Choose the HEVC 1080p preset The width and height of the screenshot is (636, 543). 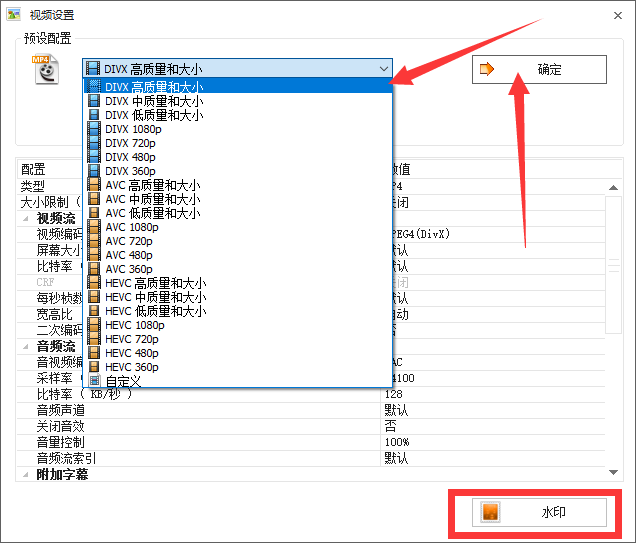pyautogui.click(x=238, y=325)
